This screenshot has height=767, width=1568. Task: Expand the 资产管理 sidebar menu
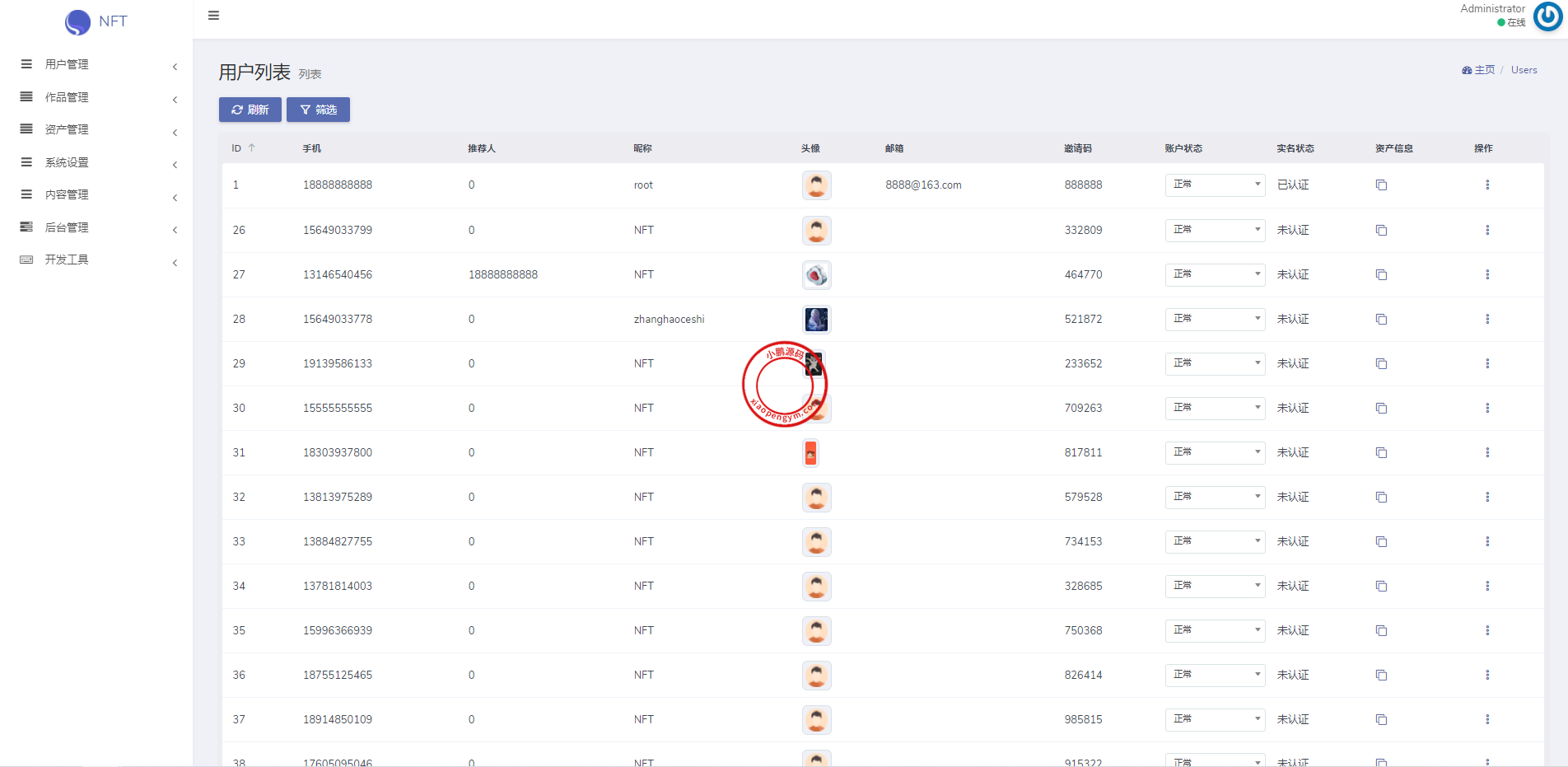(97, 129)
